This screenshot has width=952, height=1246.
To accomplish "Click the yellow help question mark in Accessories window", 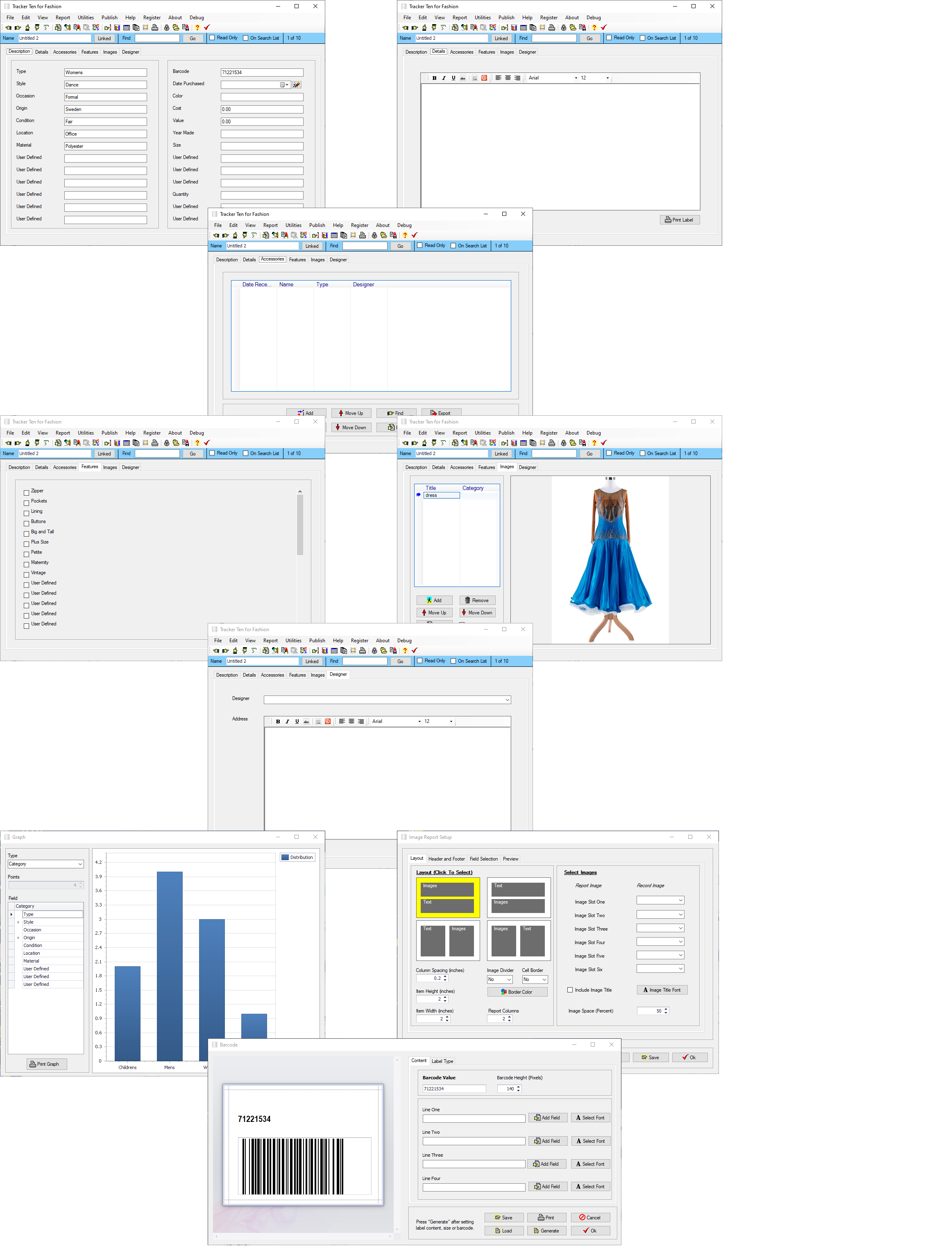I will [x=405, y=235].
